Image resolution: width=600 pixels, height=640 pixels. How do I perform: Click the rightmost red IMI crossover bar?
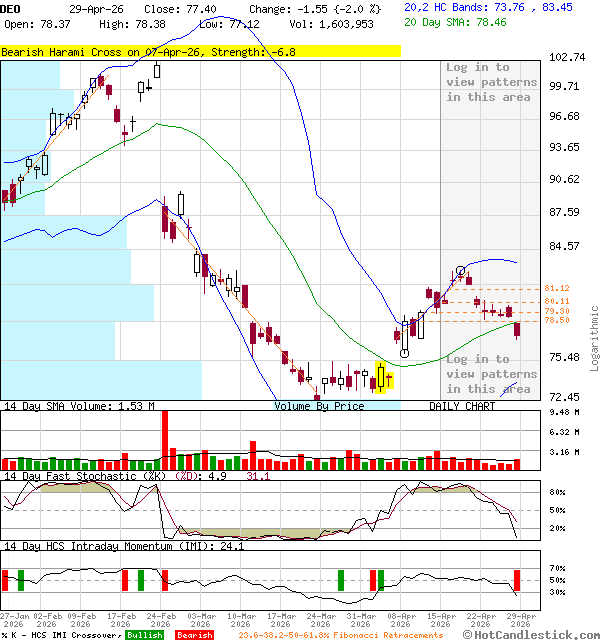tap(517, 580)
